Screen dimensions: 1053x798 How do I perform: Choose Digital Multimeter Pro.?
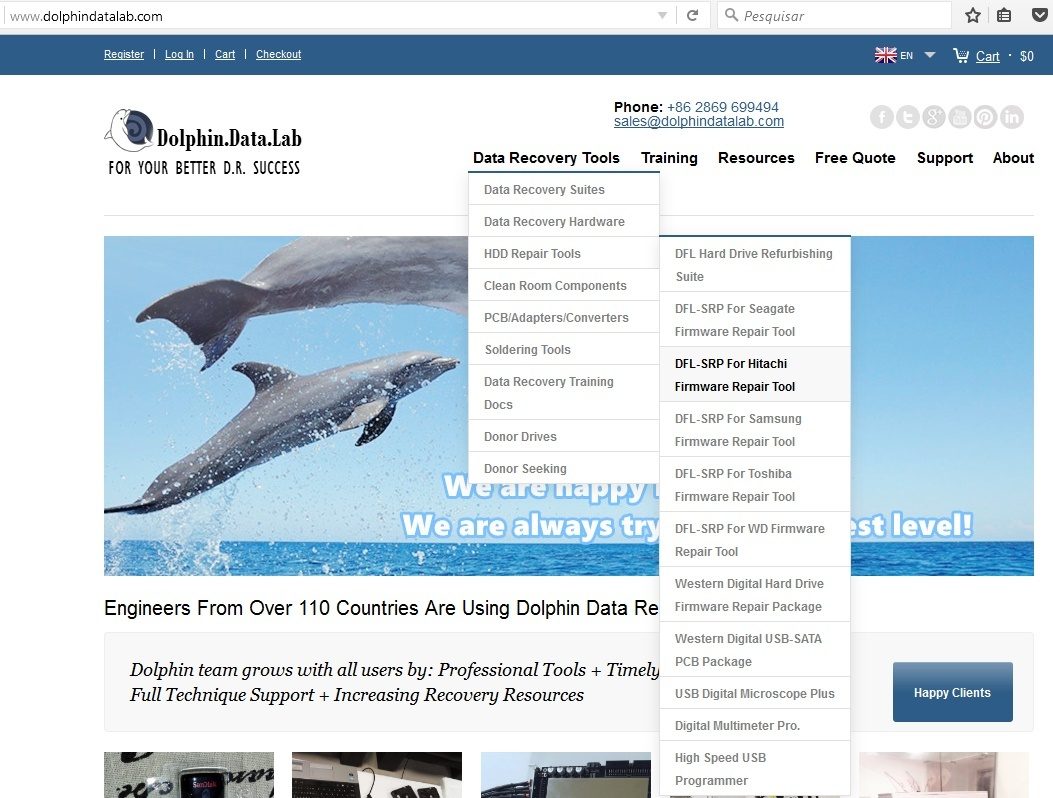point(755,725)
